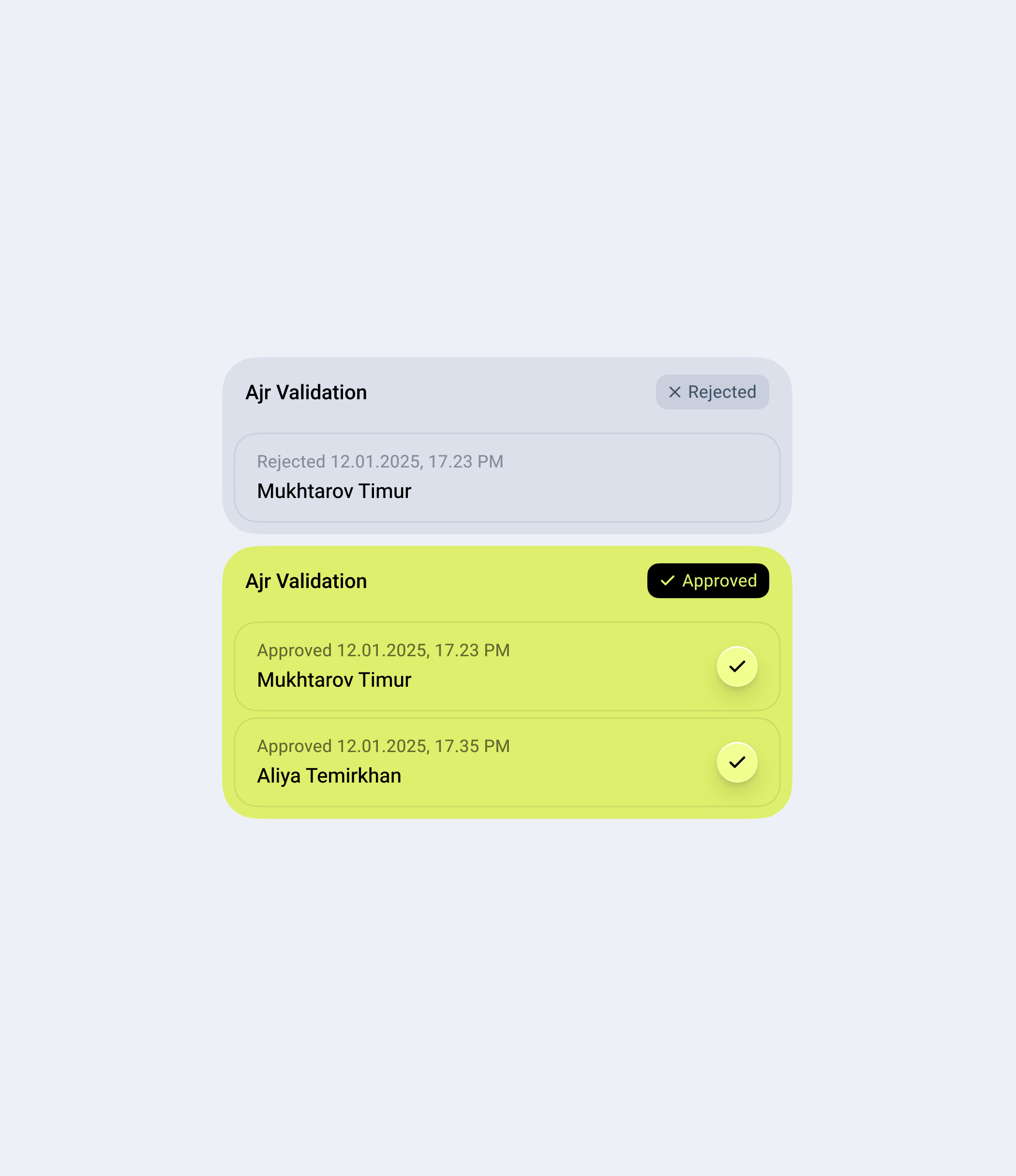Click the Rejected 12.01.2025, 17.23 PM timestamp
The image size is (1016, 1176).
coord(380,462)
